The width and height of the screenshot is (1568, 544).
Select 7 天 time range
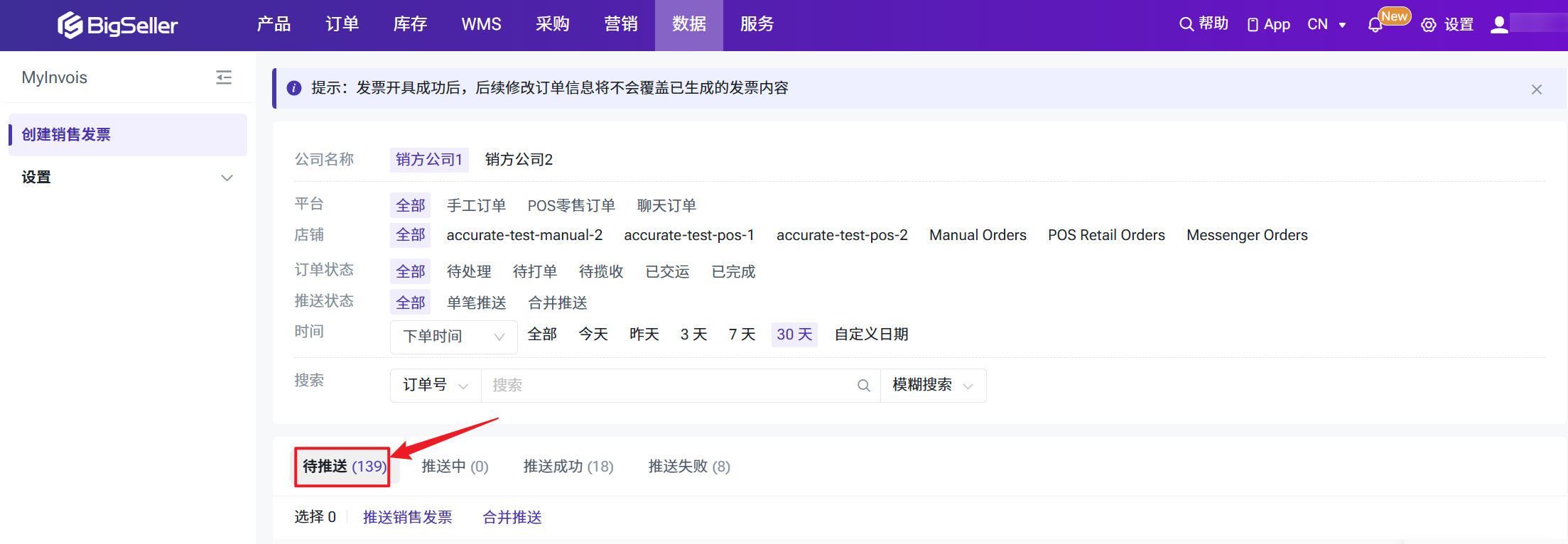(x=742, y=334)
